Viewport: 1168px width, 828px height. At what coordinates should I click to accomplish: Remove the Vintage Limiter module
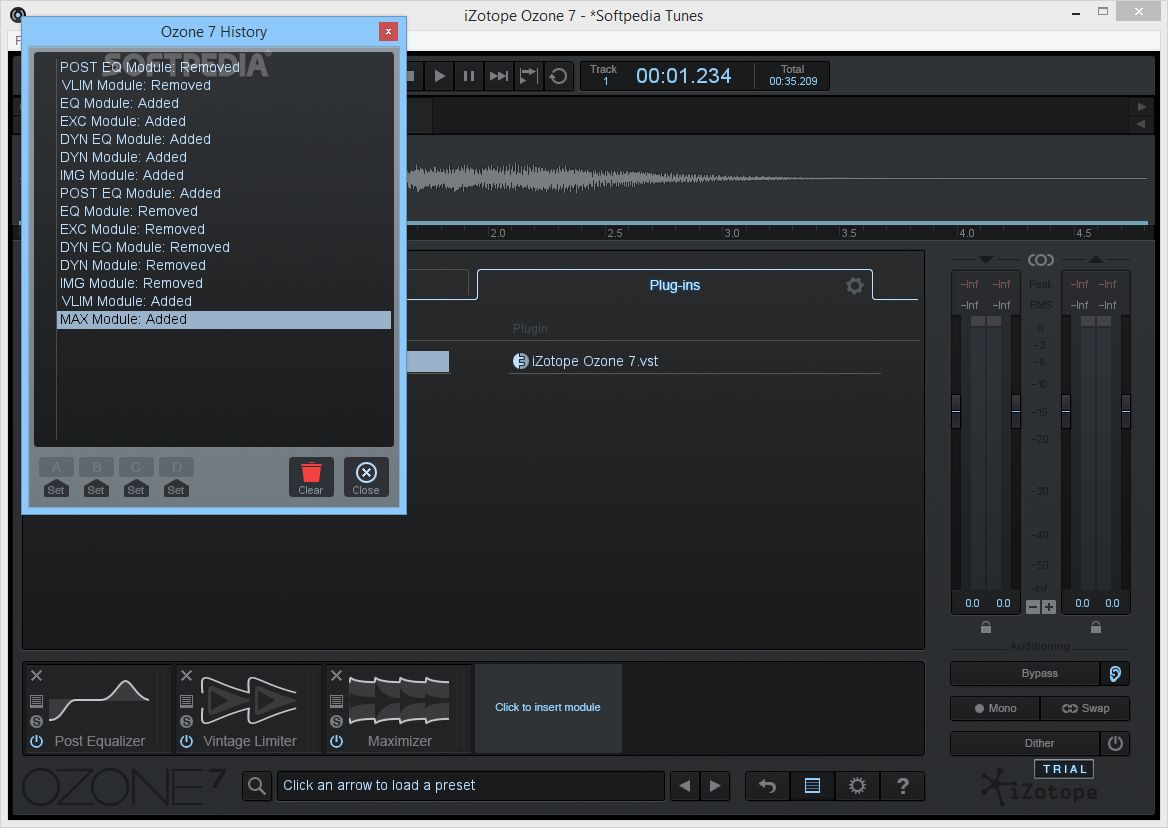186,675
